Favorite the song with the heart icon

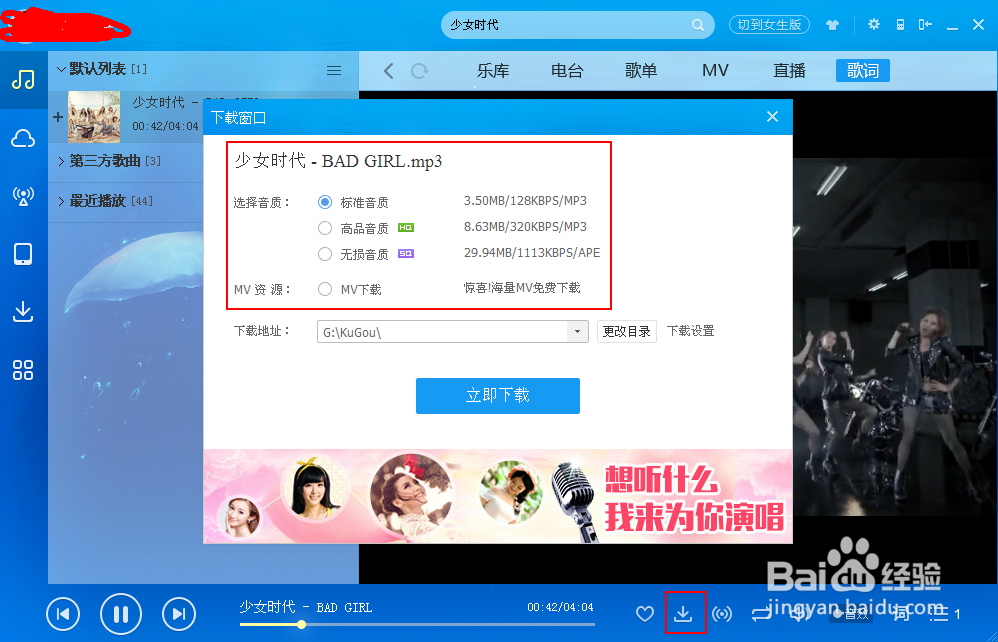[x=645, y=613]
